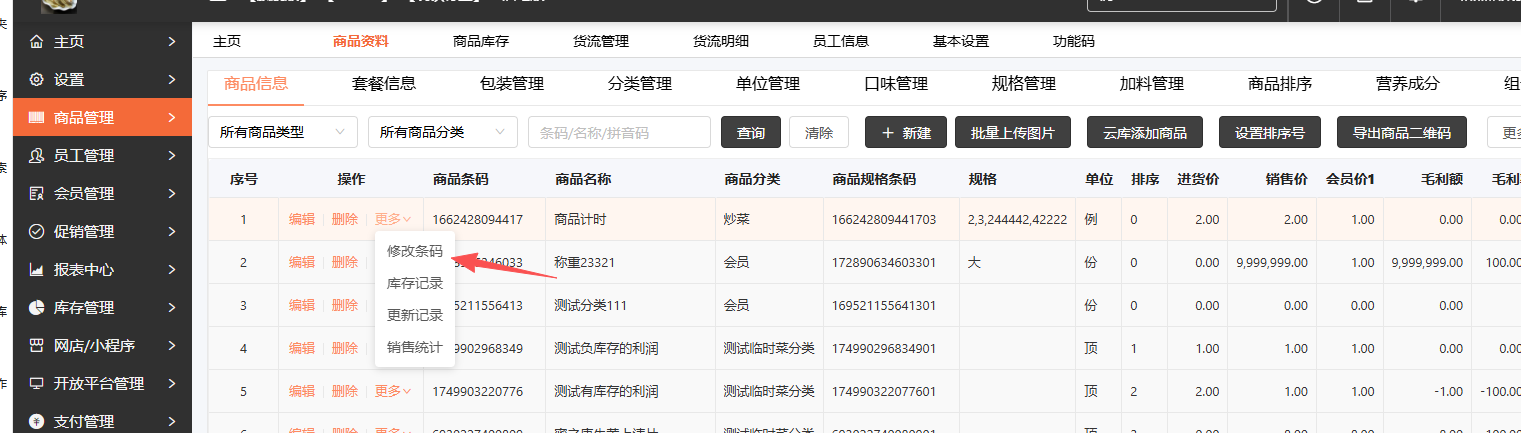Expand the arrow next to 报表中心

[172, 270]
